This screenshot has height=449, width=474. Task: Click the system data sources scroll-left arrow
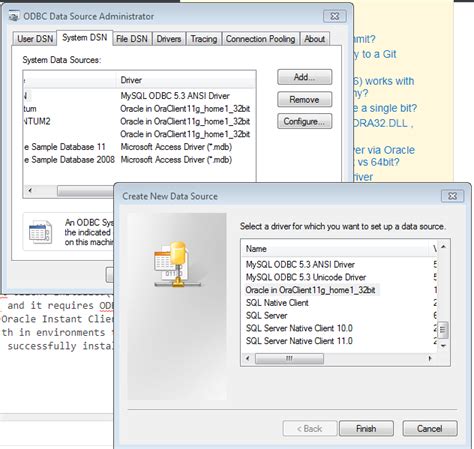30,191
